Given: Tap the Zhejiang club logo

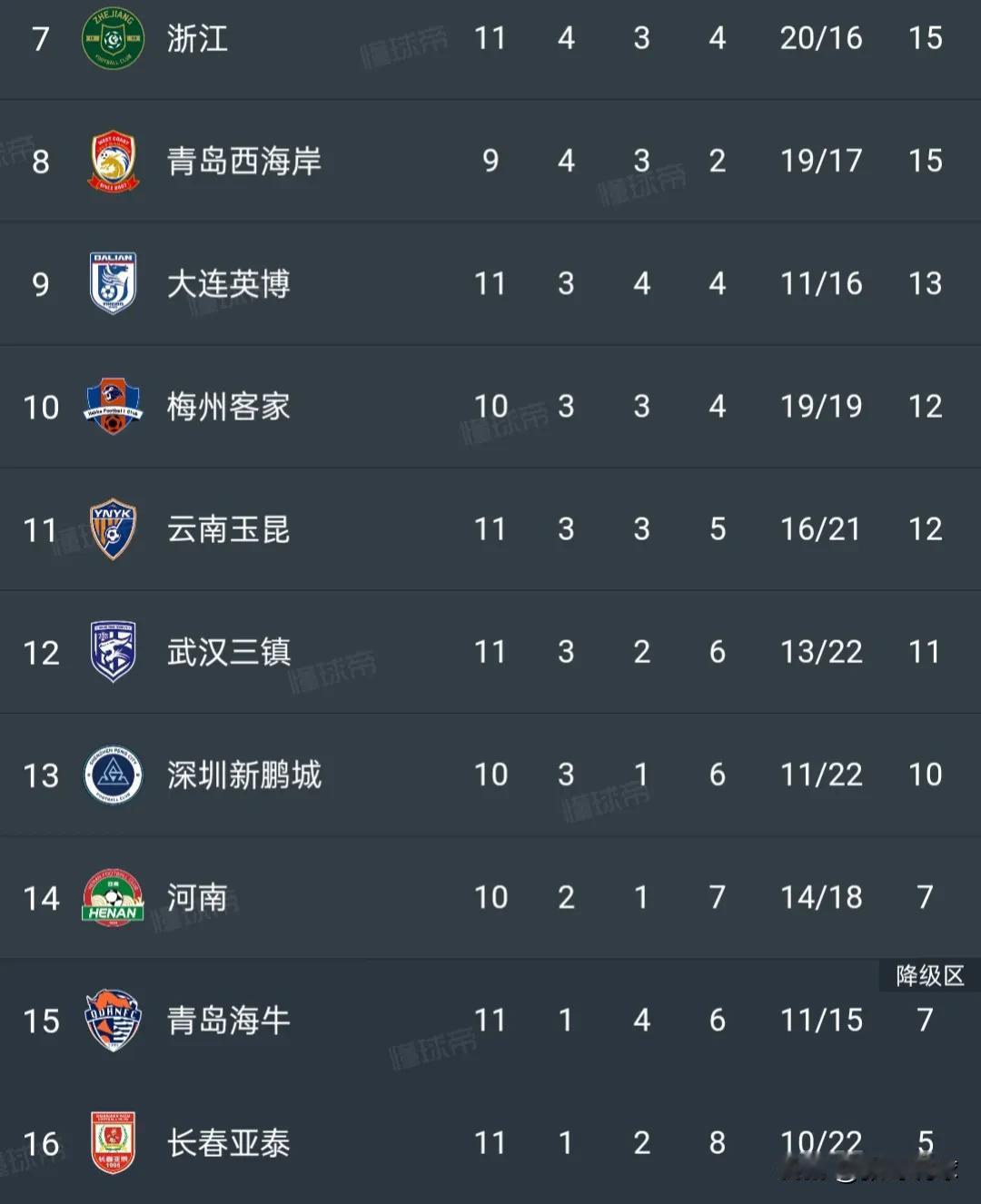Looking at the screenshot, I should pos(113,39).
